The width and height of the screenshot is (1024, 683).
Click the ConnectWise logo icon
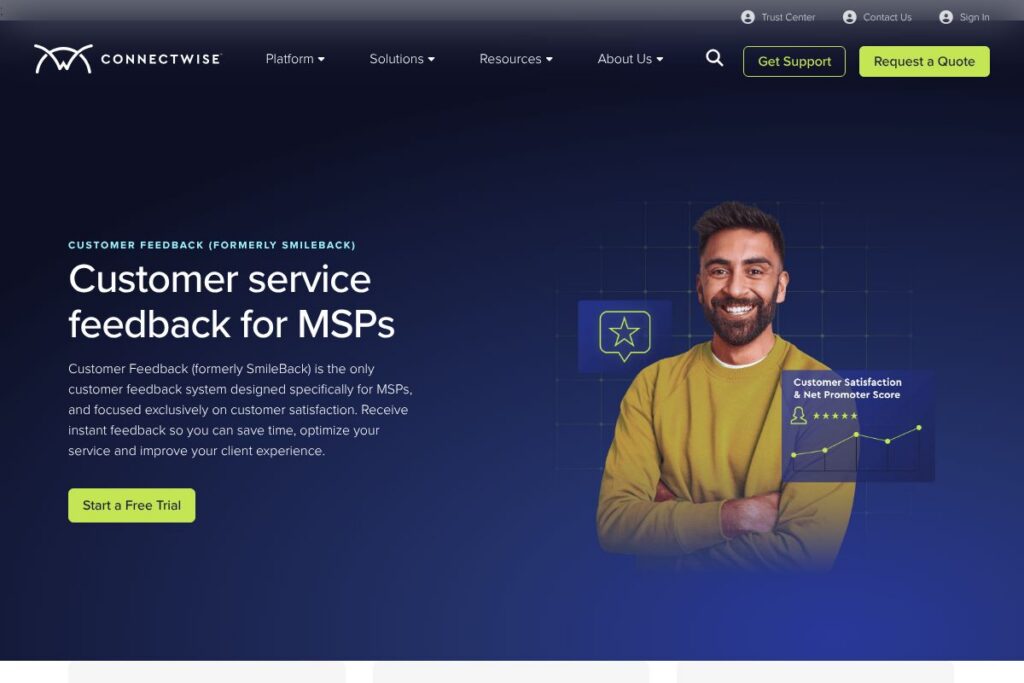[63, 59]
